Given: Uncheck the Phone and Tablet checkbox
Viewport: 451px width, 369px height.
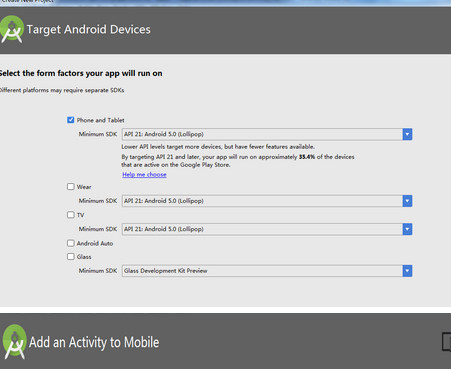Looking at the screenshot, I should pyautogui.click(x=71, y=120).
